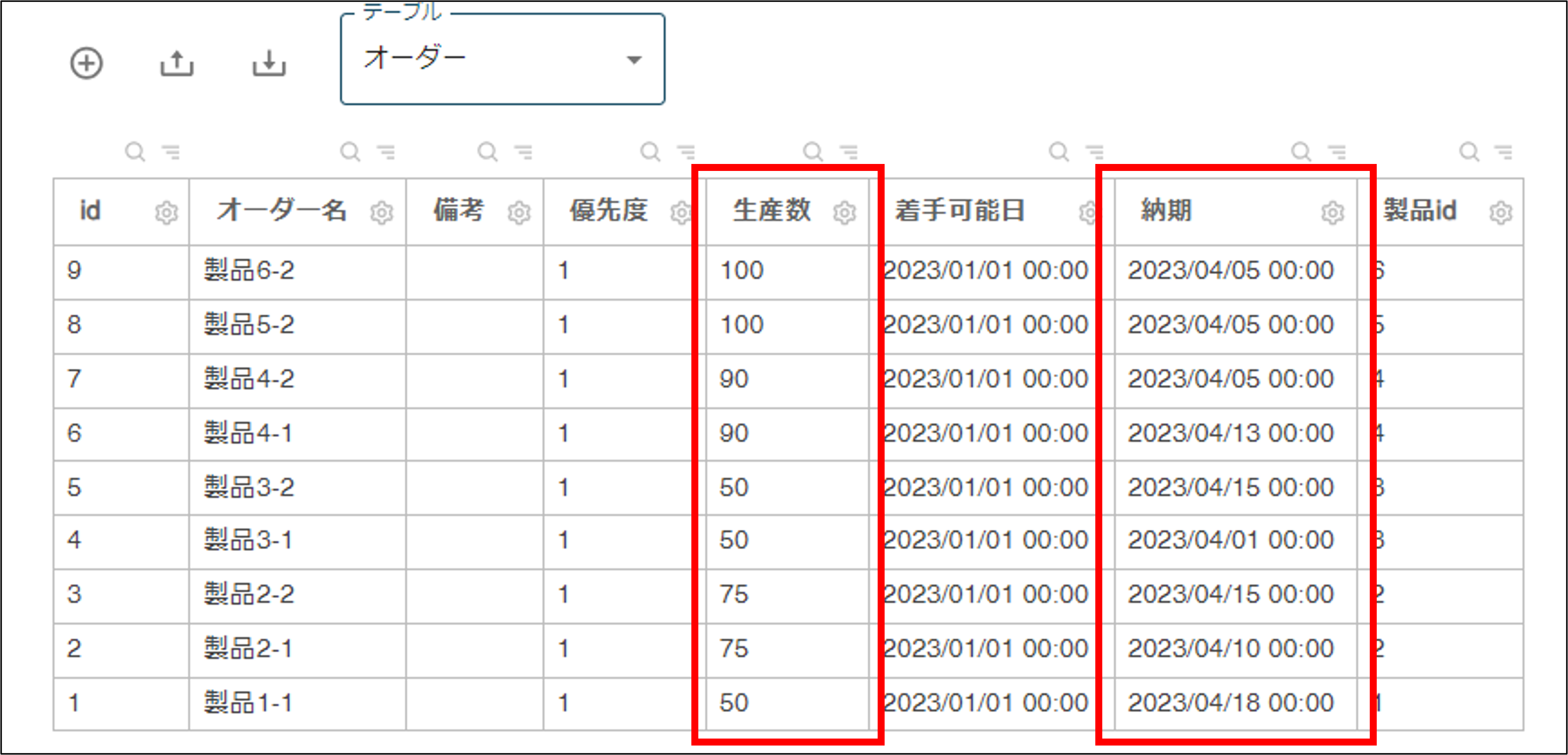
Task: Click the filter icon above オーダー名 column
Action: pos(387,151)
